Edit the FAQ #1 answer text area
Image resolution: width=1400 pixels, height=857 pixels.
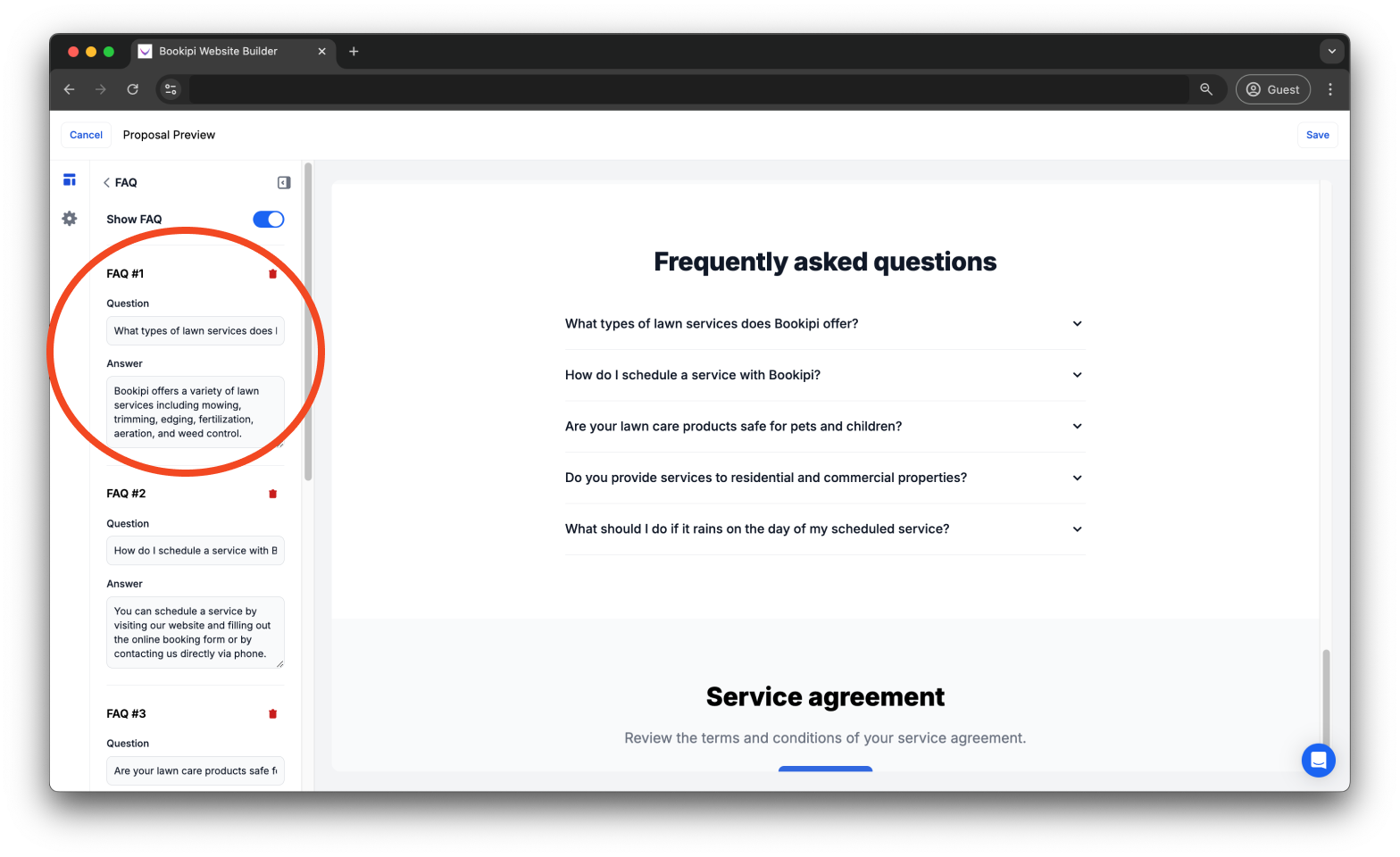click(x=196, y=412)
